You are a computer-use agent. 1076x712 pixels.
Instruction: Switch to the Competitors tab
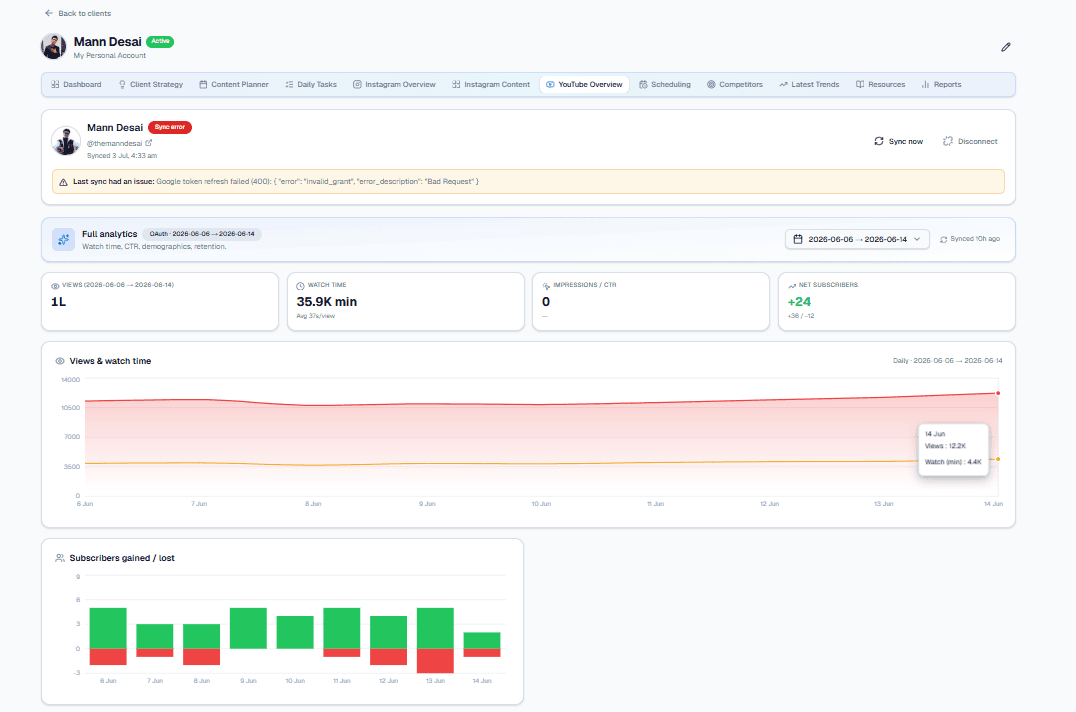734,84
